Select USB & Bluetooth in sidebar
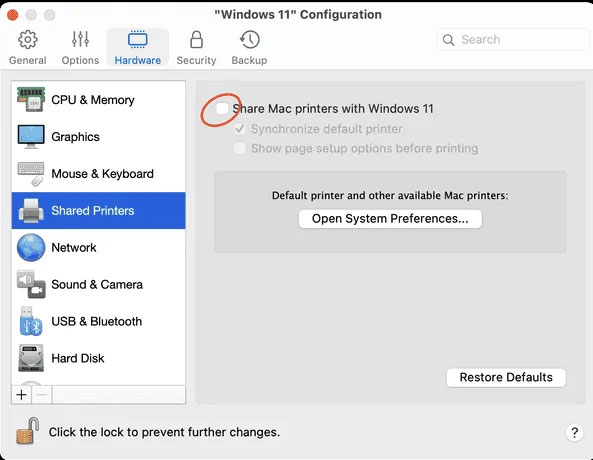Image resolution: width=593 pixels, height=460 pixels. tap(99, 321)
